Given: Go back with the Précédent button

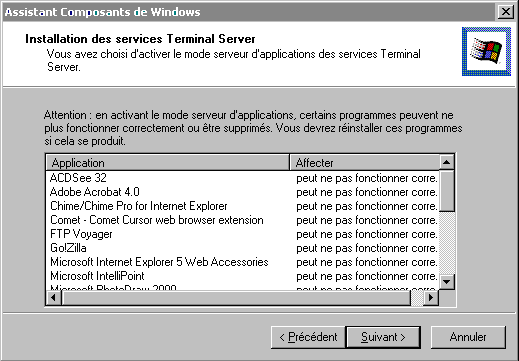Looking at the screenshot, I should (308, 337).
